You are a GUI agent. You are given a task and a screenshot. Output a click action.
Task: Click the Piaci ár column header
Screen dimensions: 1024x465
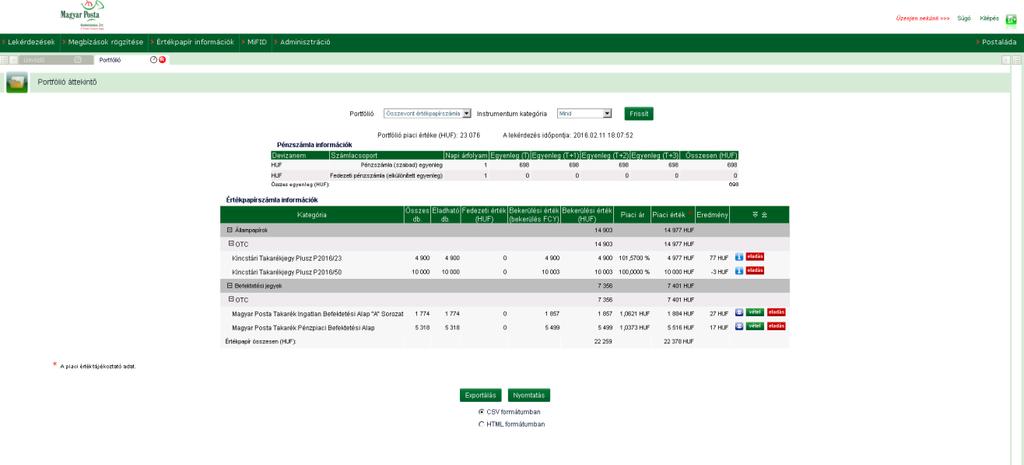632,214
